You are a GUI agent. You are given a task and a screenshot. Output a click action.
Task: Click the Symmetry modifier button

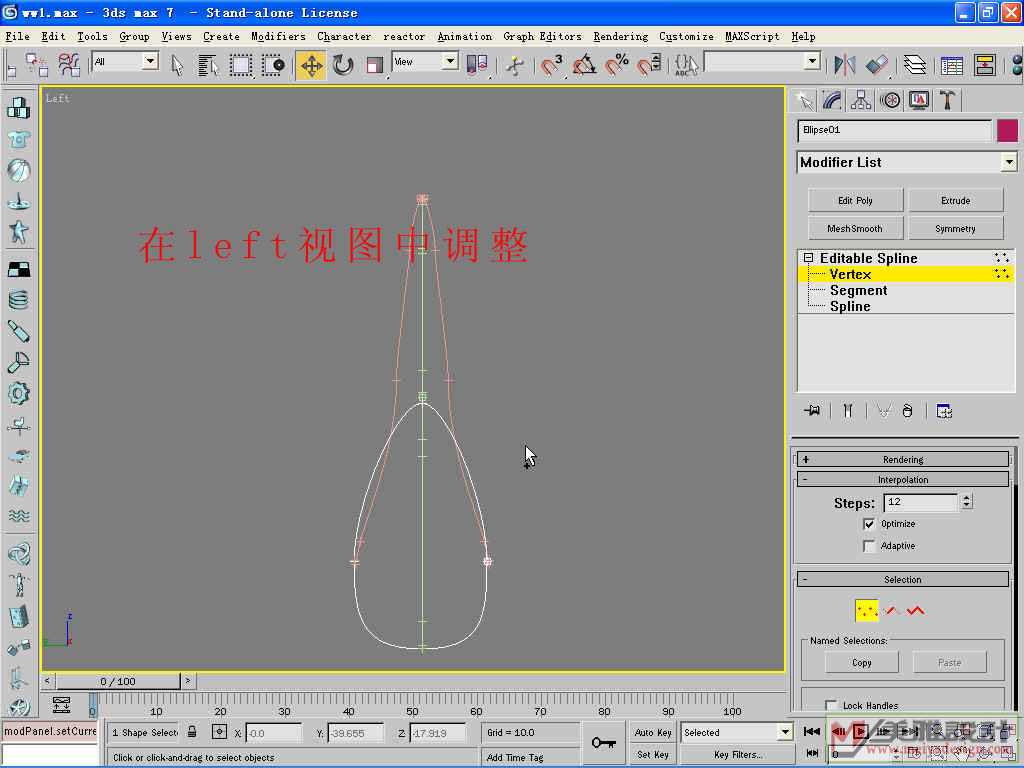pos(955,229)
